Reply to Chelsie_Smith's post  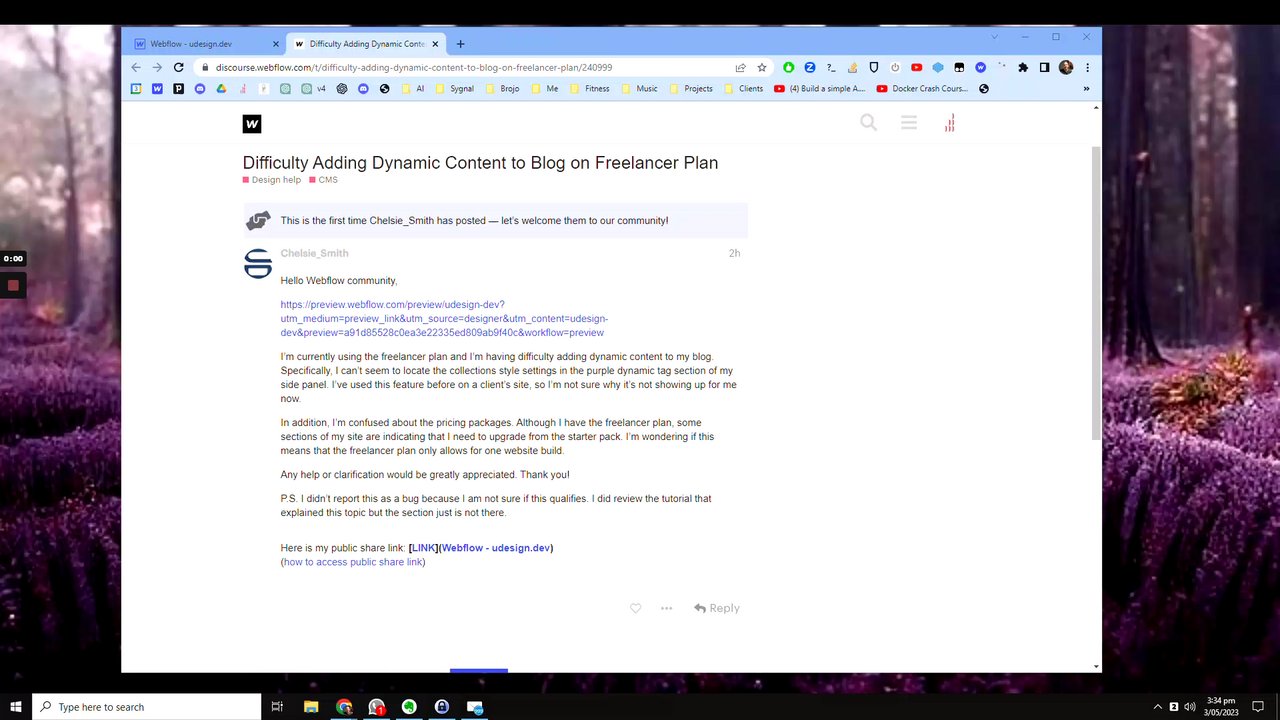pyautogui.click(x=717, y=608)
